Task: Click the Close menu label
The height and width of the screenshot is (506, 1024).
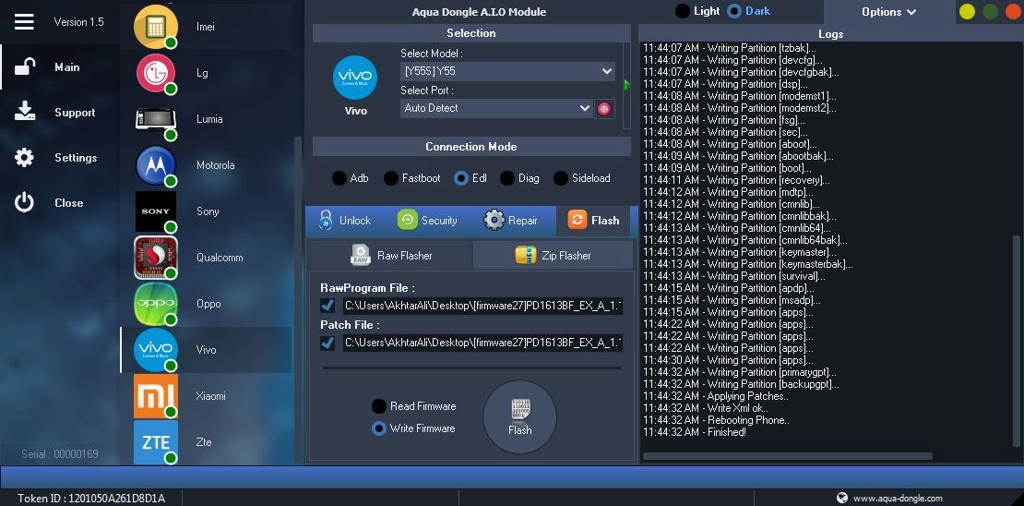Action: [x=69, y=203]
